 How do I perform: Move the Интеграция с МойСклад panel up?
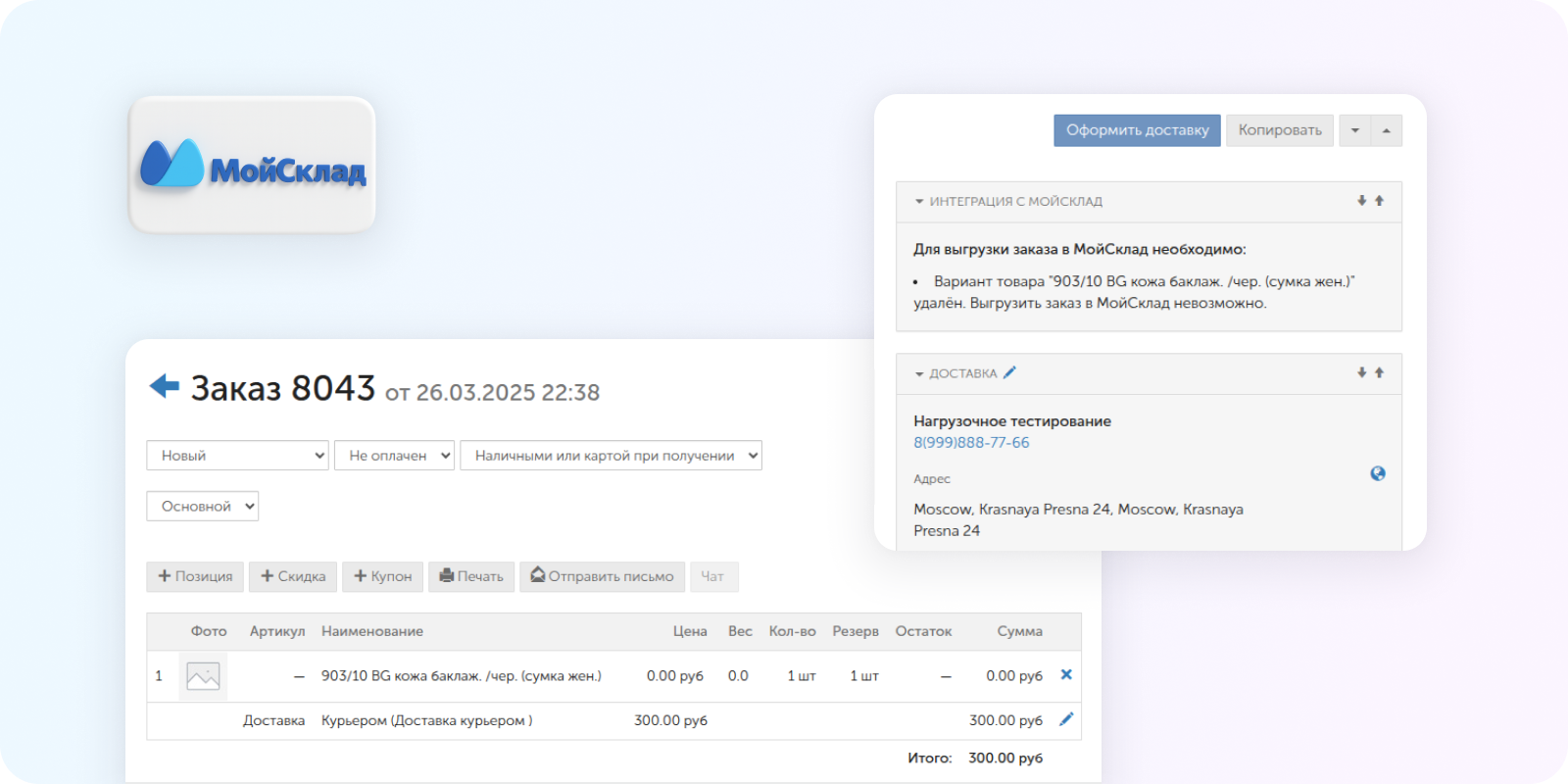(x=1379, y=201)
